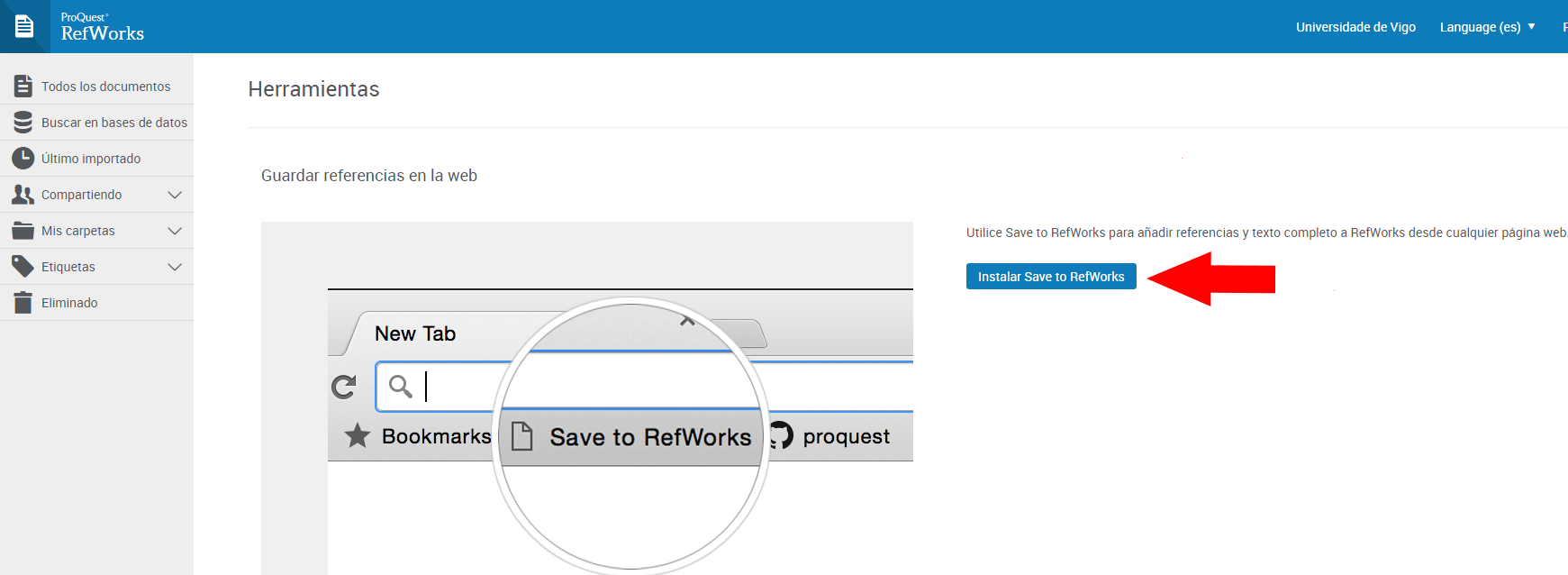Expand the Mis carpetas chevron
Viewport: 1568px width, 575px height.
click(175, 231)
